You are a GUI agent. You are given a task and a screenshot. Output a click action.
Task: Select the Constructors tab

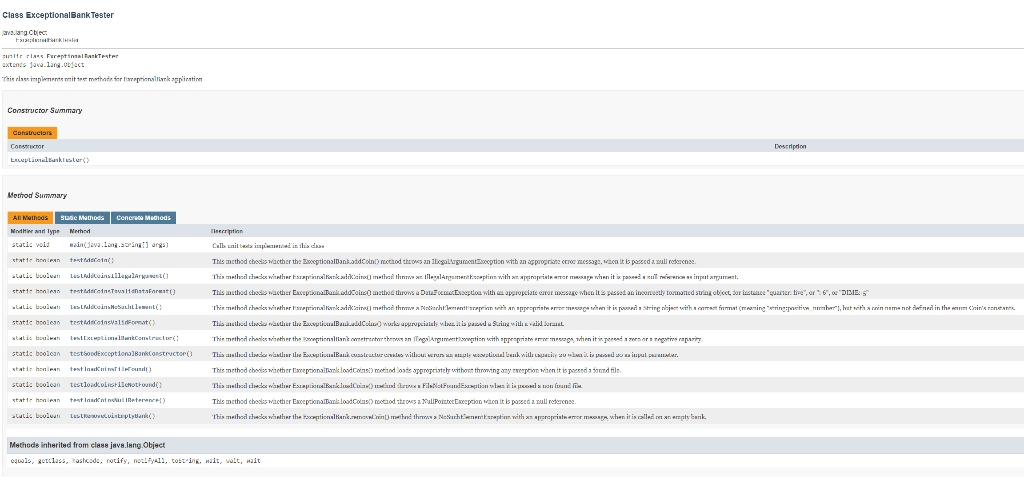[x=32, y=133]
